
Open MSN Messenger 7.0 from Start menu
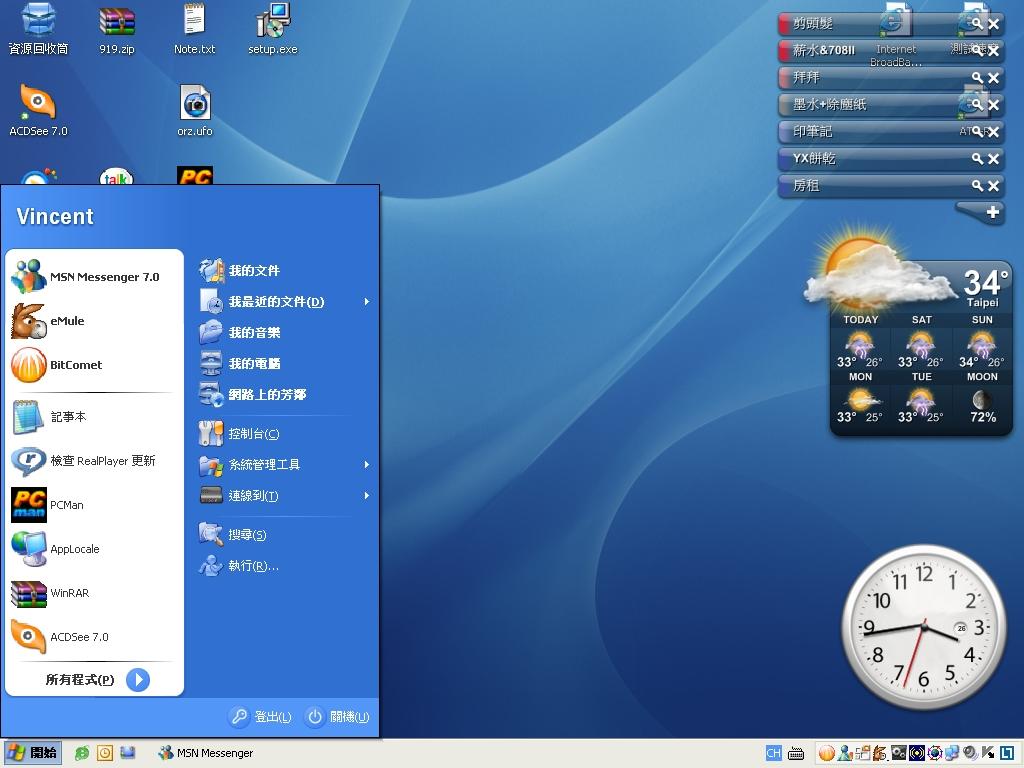coord(94,277)
